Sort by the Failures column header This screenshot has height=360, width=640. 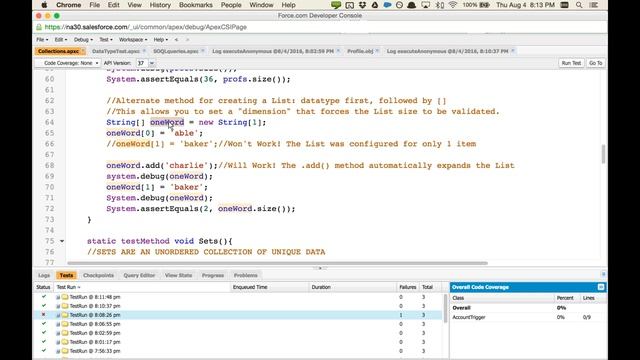point(407,287)
